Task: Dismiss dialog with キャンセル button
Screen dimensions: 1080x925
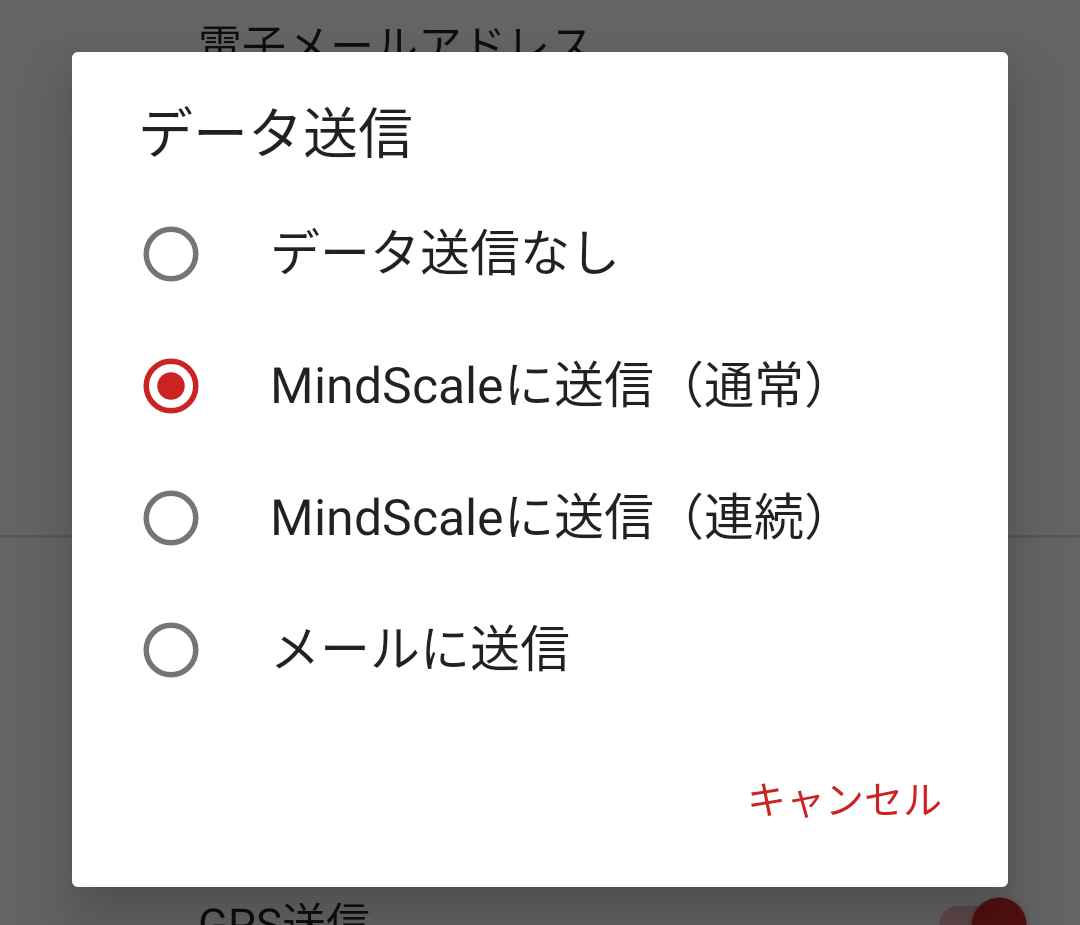Action: (x=844, y=800)
